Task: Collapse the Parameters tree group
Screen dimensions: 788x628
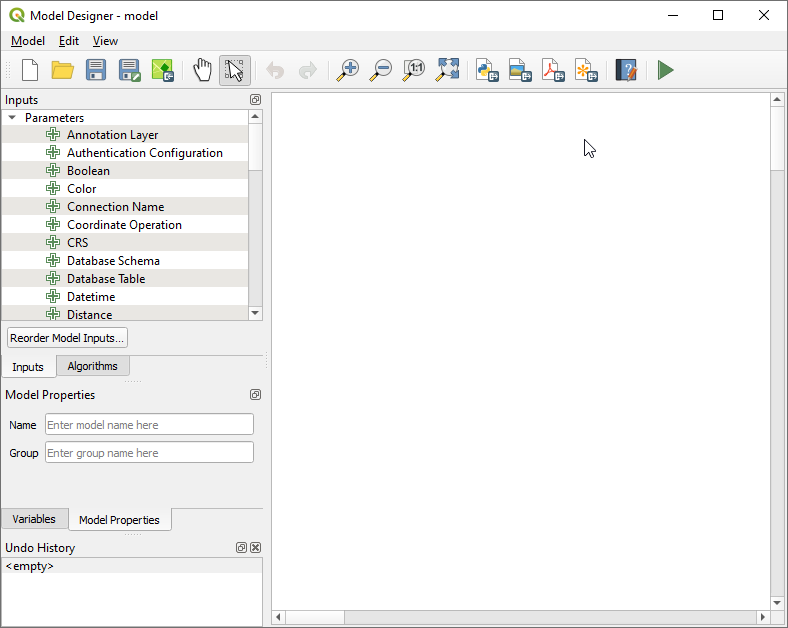Action: coord(12,118)
